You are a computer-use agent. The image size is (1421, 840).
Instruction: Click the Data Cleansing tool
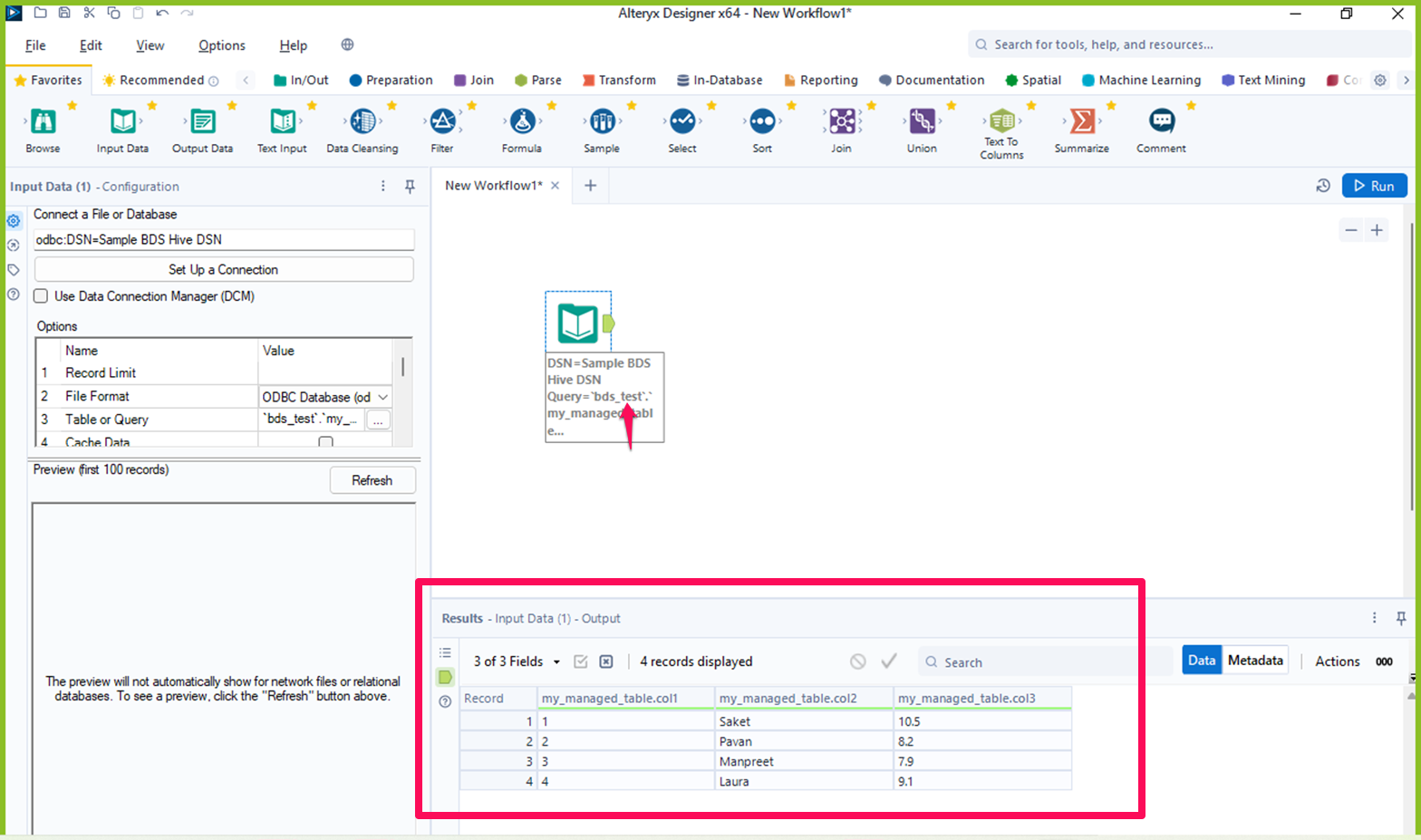point(362,121)
